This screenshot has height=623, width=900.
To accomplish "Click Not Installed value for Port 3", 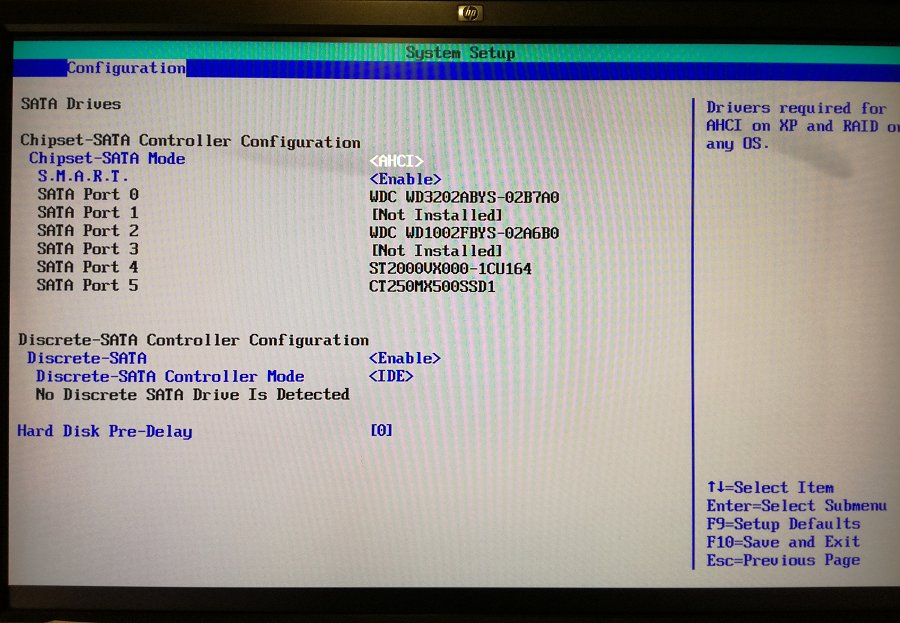I will (437, 251).
